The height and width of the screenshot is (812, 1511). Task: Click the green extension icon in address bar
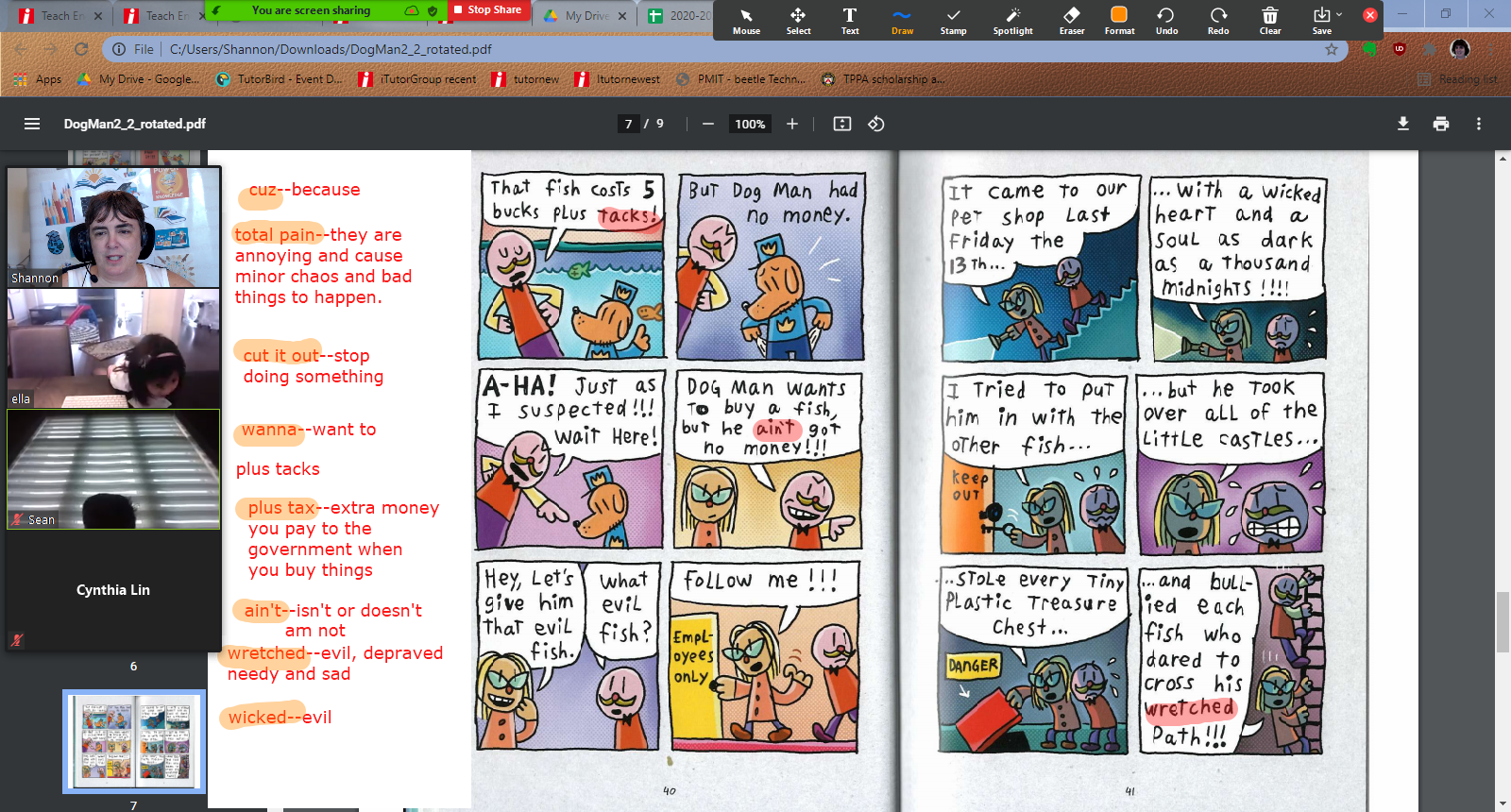(x=1368, y=49)
